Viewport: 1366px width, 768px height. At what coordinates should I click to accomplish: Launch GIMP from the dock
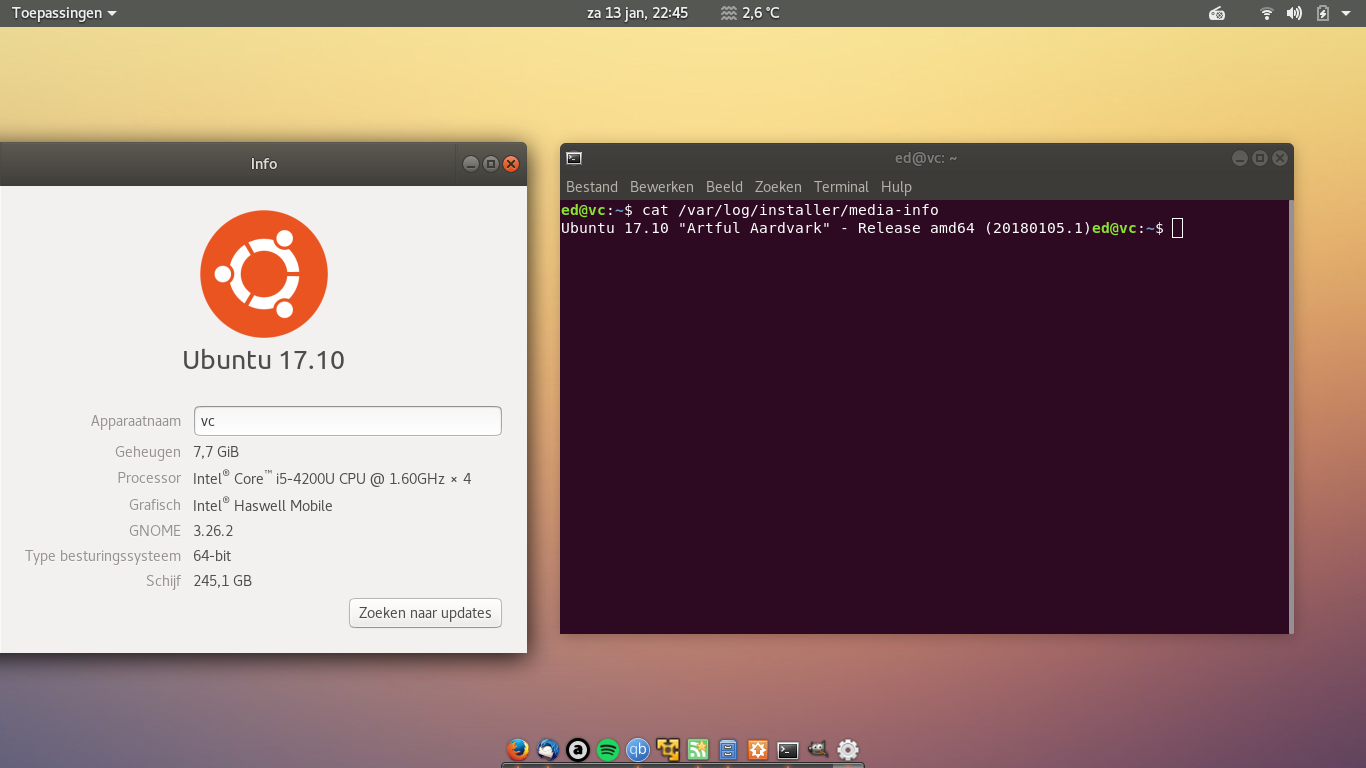pos(818,749)
